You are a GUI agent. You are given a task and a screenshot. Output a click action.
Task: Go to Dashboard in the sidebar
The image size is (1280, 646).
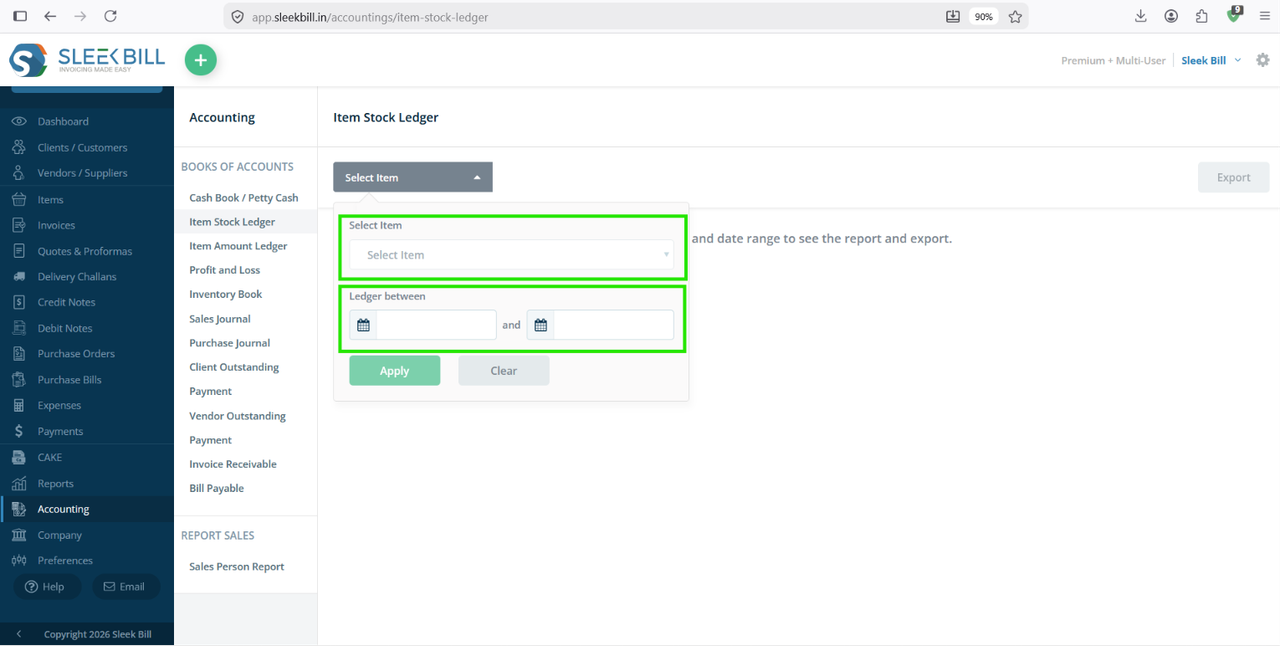(63, 121)
